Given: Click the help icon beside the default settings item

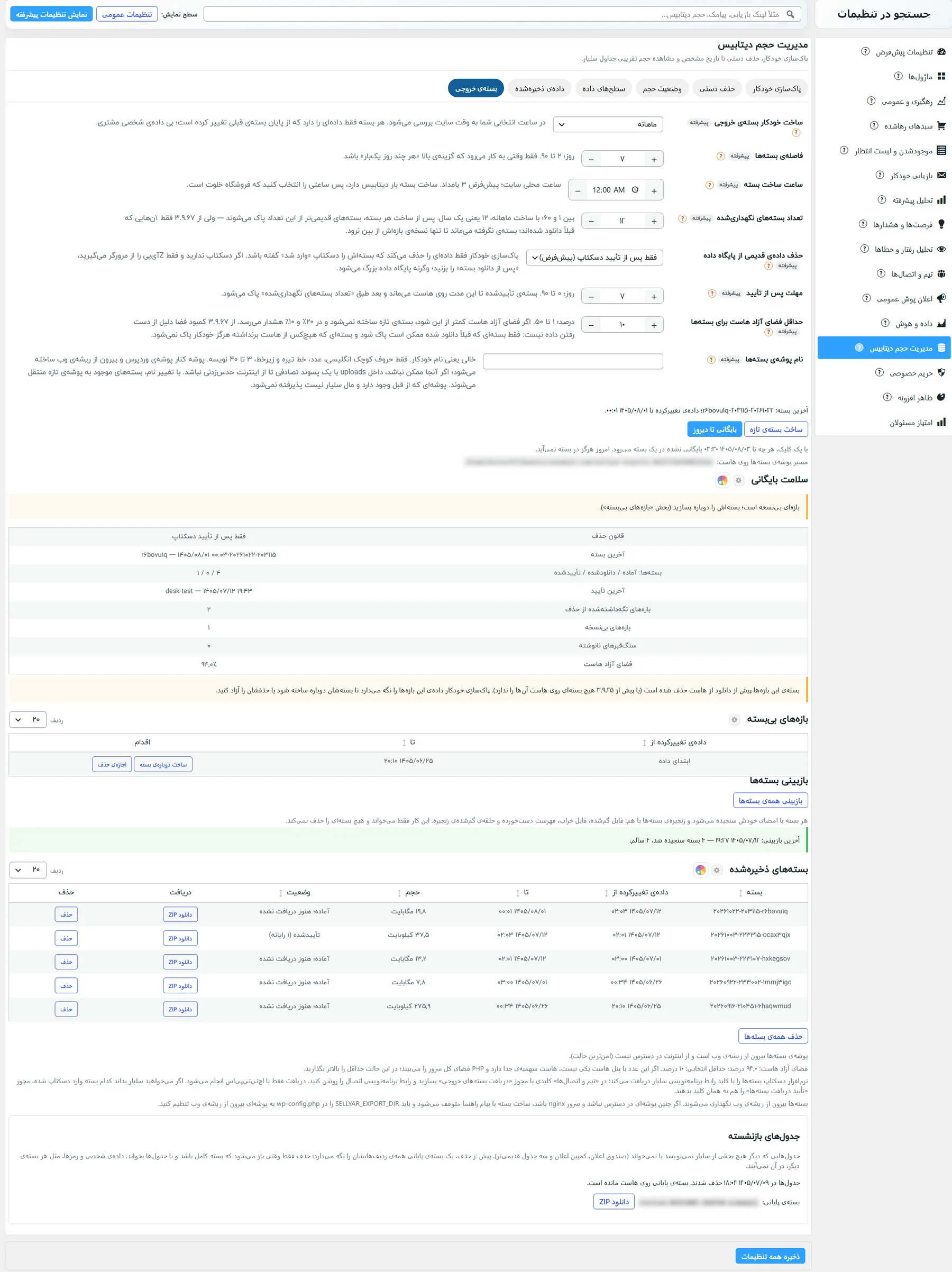Looking at the screenshot, I should tap(865, 51).
